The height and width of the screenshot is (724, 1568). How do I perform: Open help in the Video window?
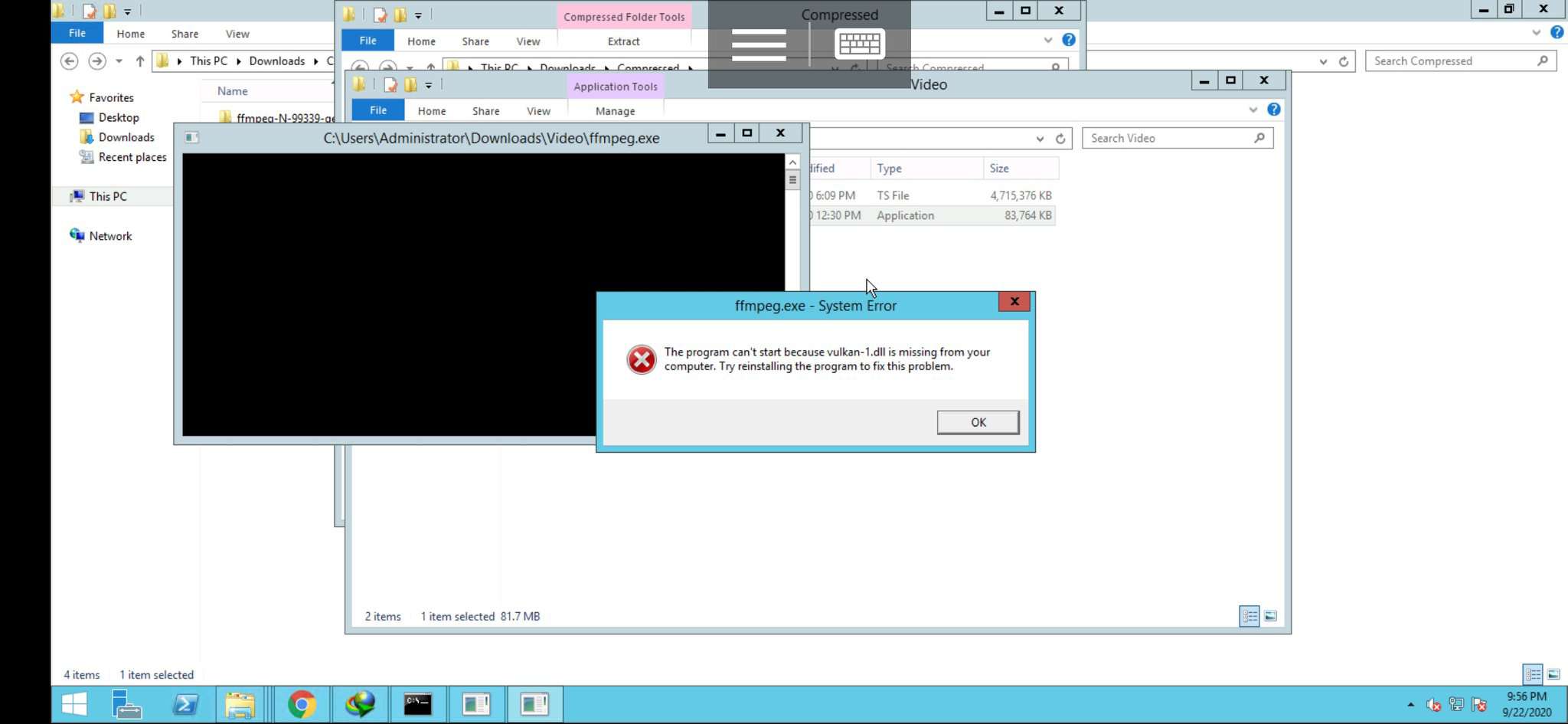1274,110
